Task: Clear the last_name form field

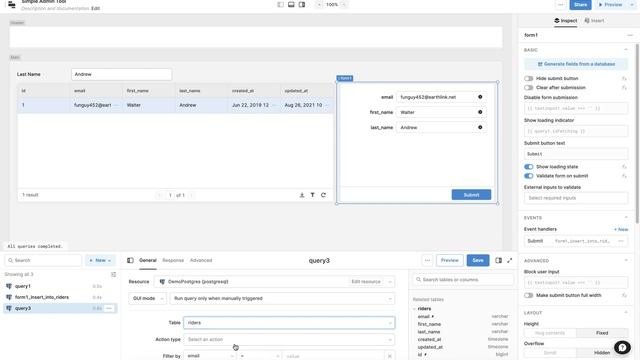Action: 480,127
